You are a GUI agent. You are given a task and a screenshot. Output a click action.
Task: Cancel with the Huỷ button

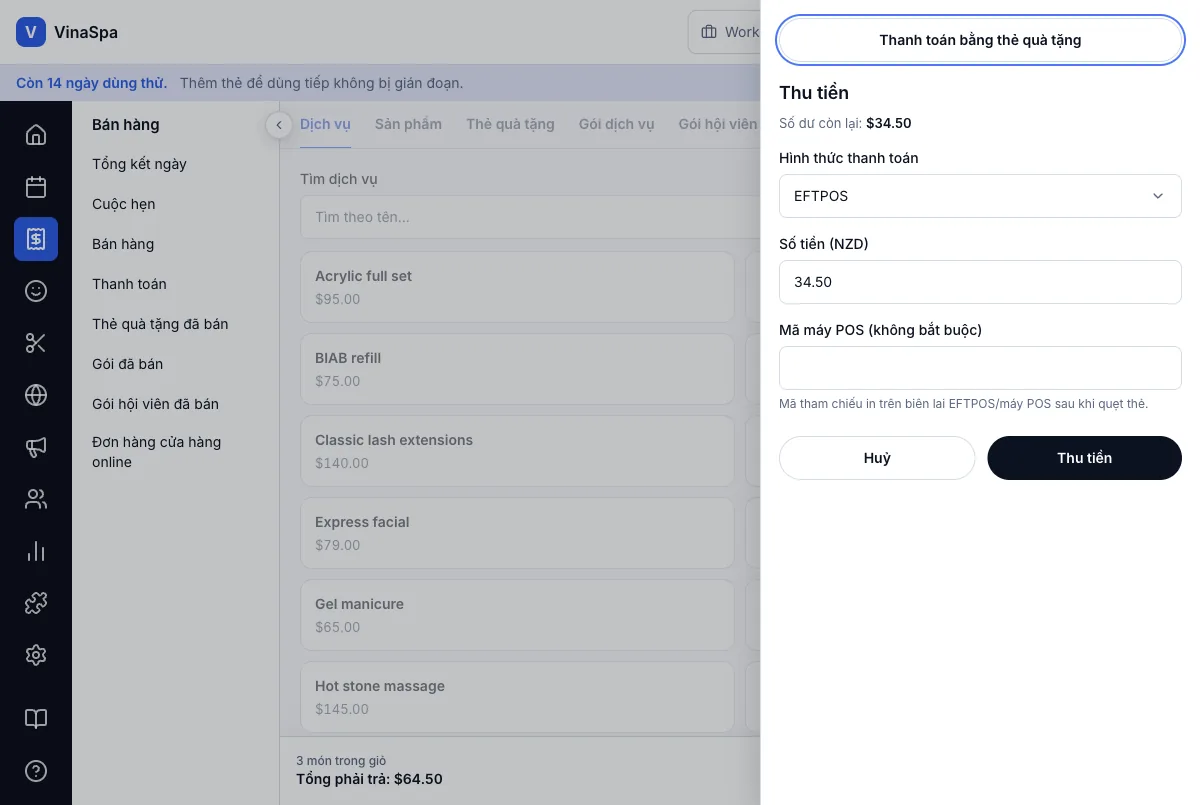pos(877,458)
